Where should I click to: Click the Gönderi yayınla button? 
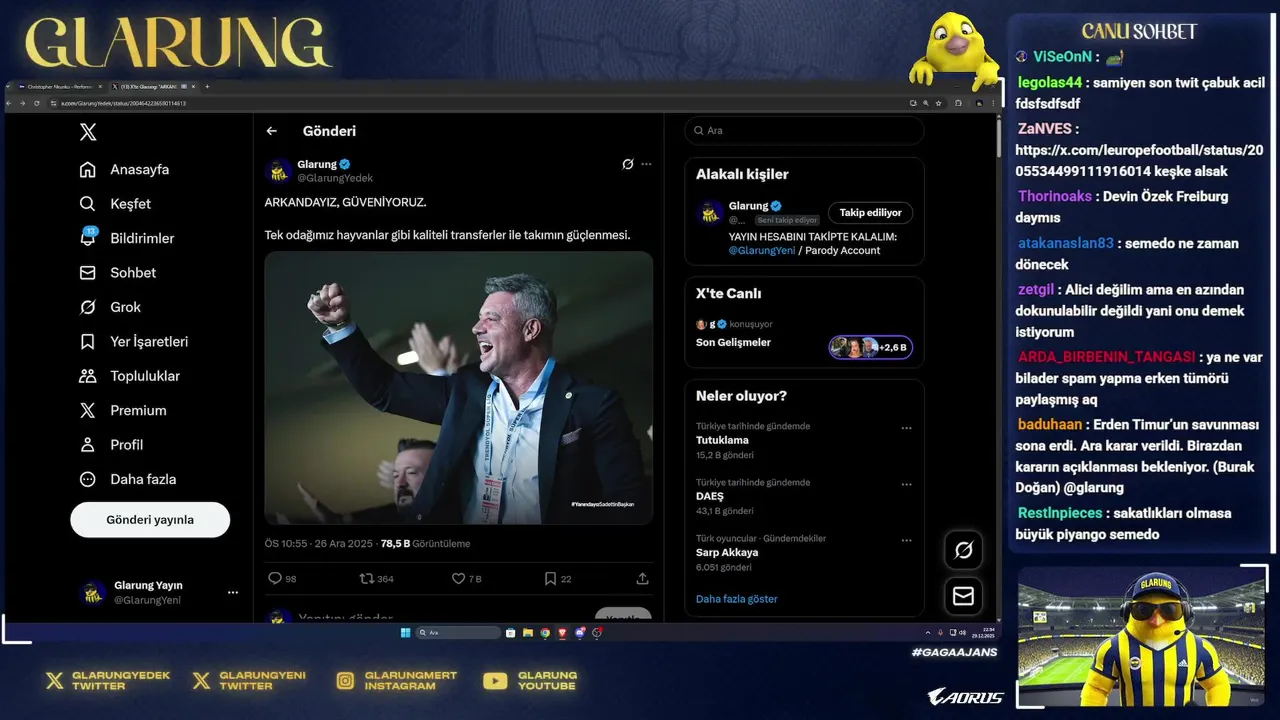pos(150,520)
